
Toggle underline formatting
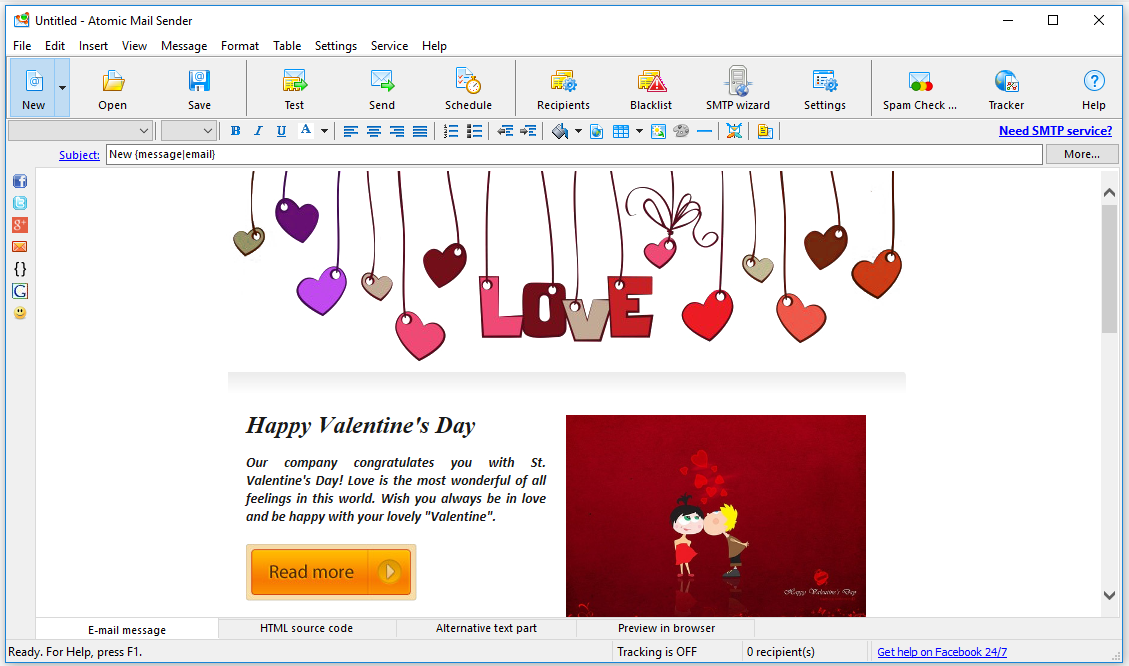(x=281, y=131)
